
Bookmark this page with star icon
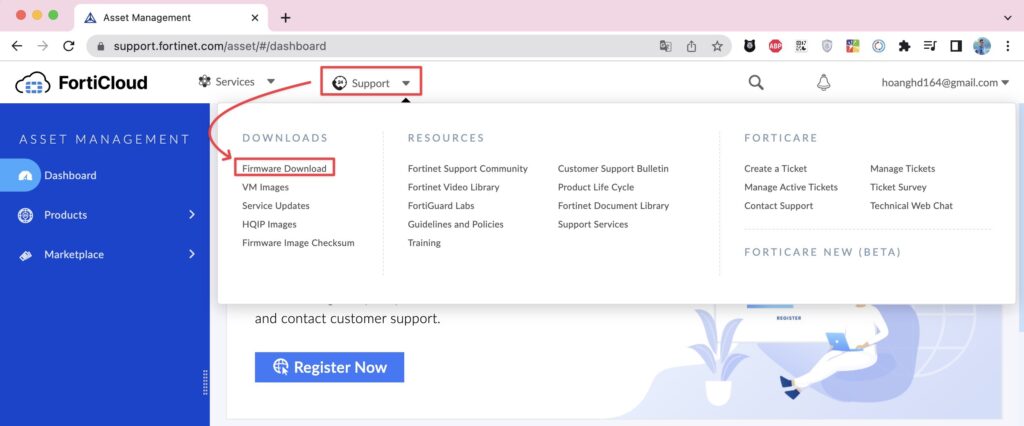coord(717,46)
